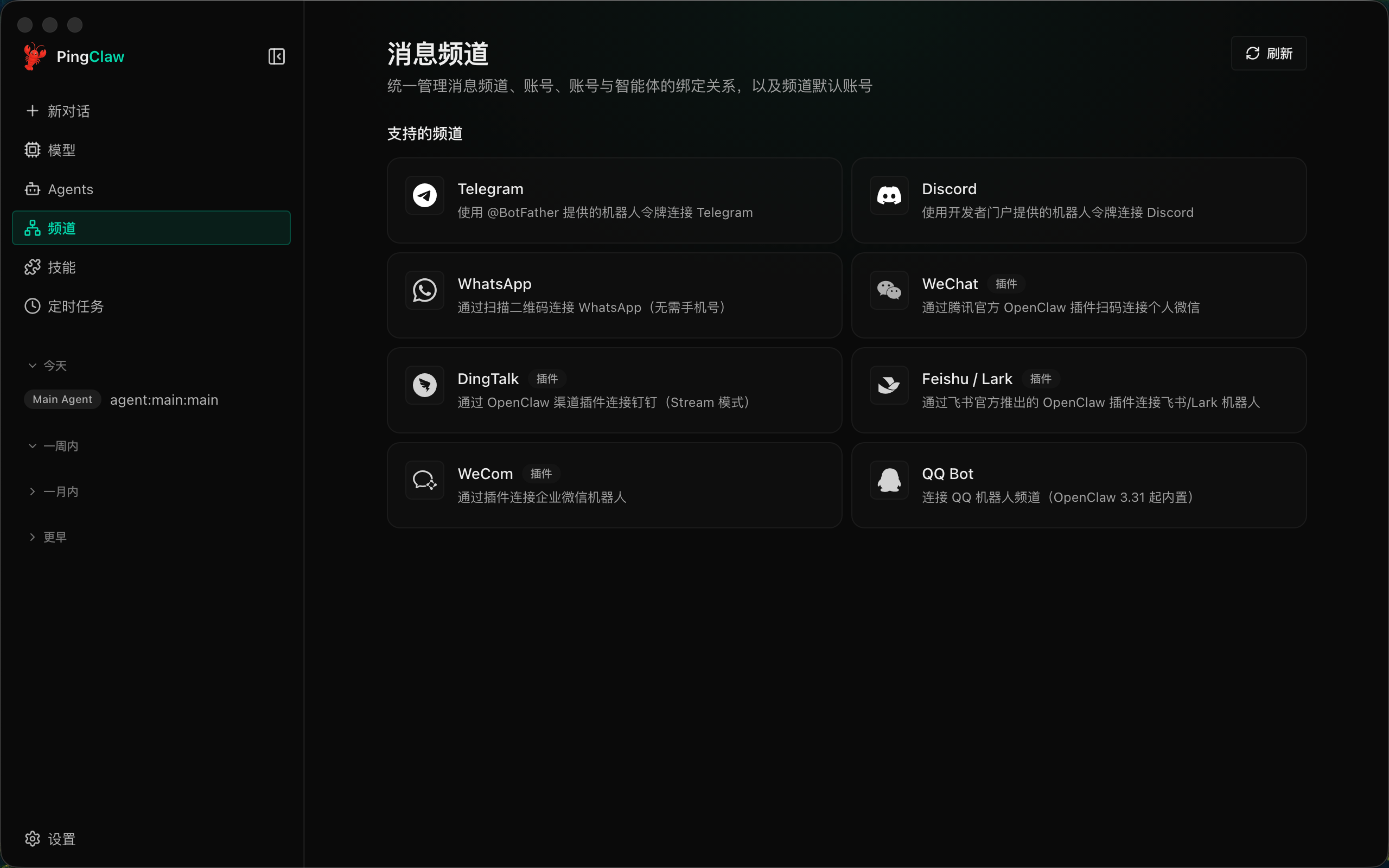Click the puzzle icon next to 技能
1389x868 pixels.
(32, 267)
